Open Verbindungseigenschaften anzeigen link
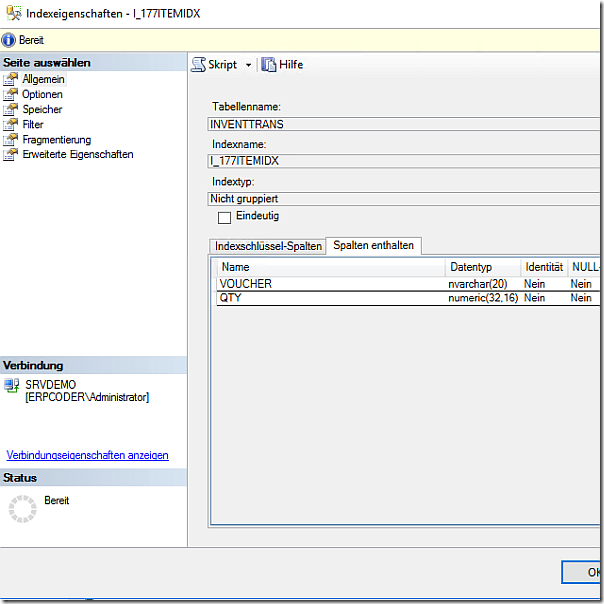 click(x=87, y=455)
